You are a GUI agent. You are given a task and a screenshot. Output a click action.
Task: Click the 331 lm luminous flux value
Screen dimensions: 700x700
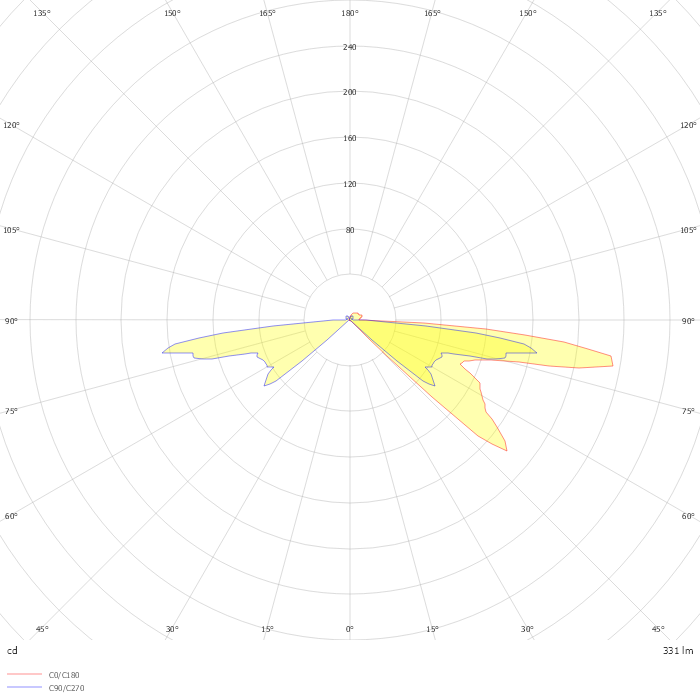(x=678, y=650)
